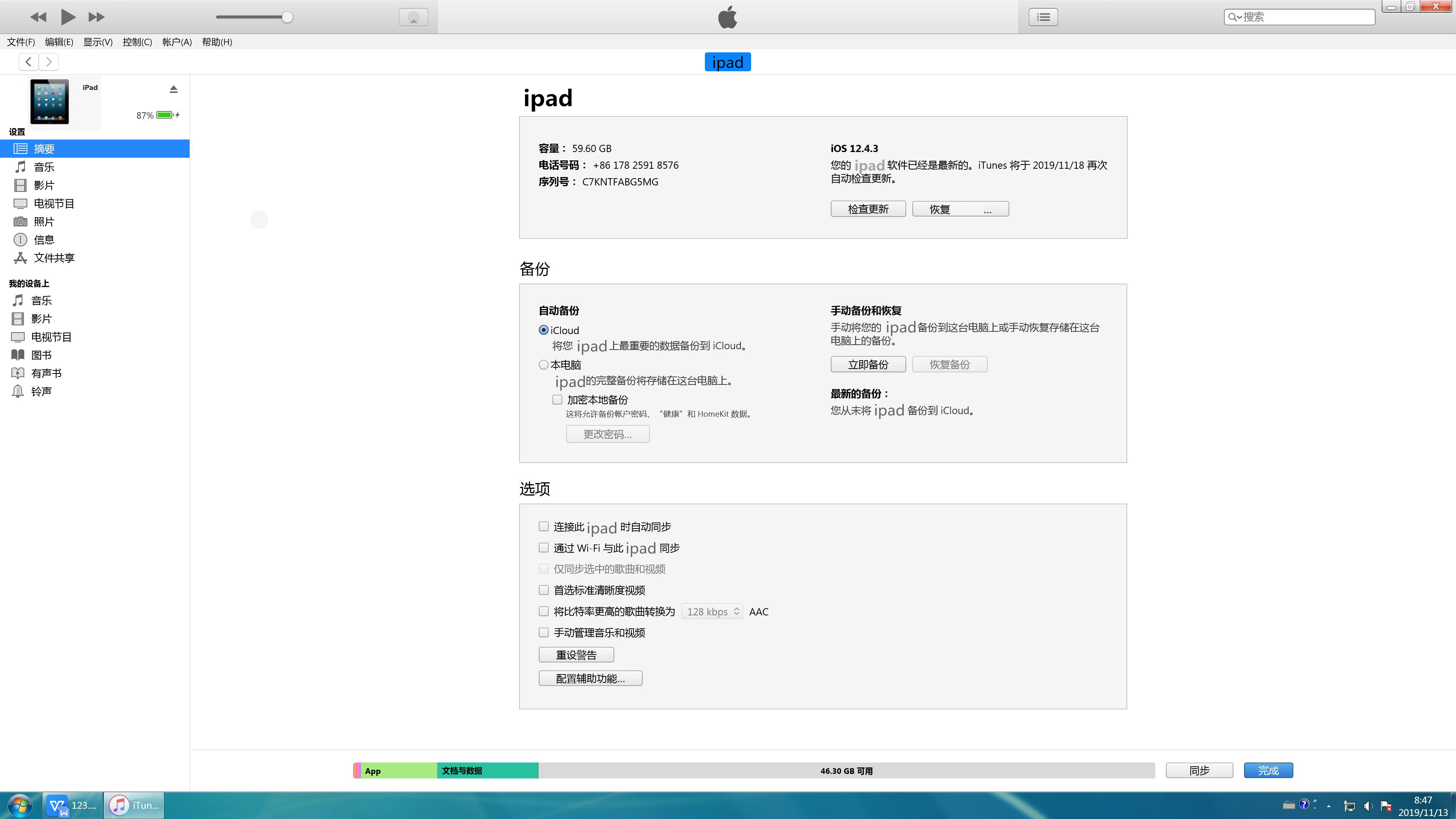The image size is (1456, 819).
Task: Click the rewind playback button
Action: coord(38,17)
